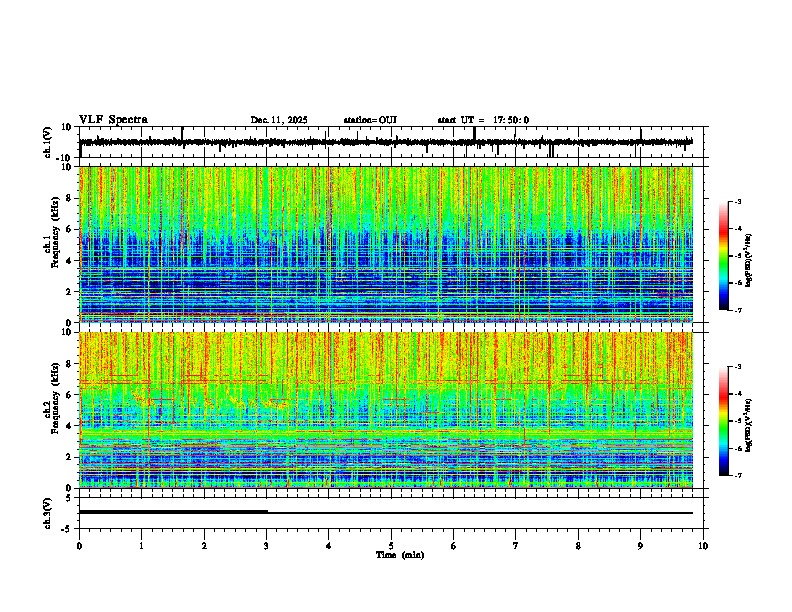Click the "6" tick on Time axis

454,546
